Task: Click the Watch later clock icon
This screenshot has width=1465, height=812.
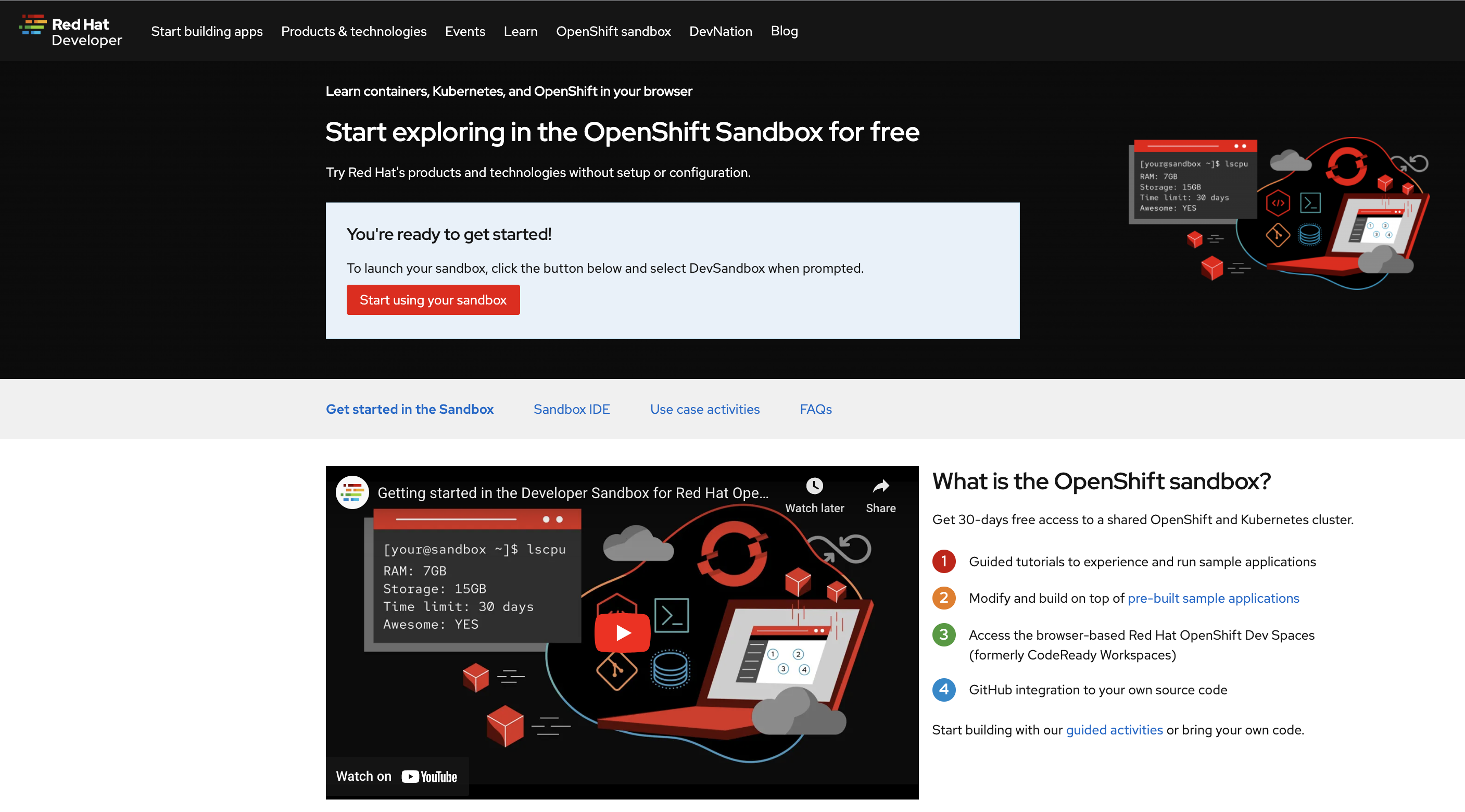Action: point(814,486)
